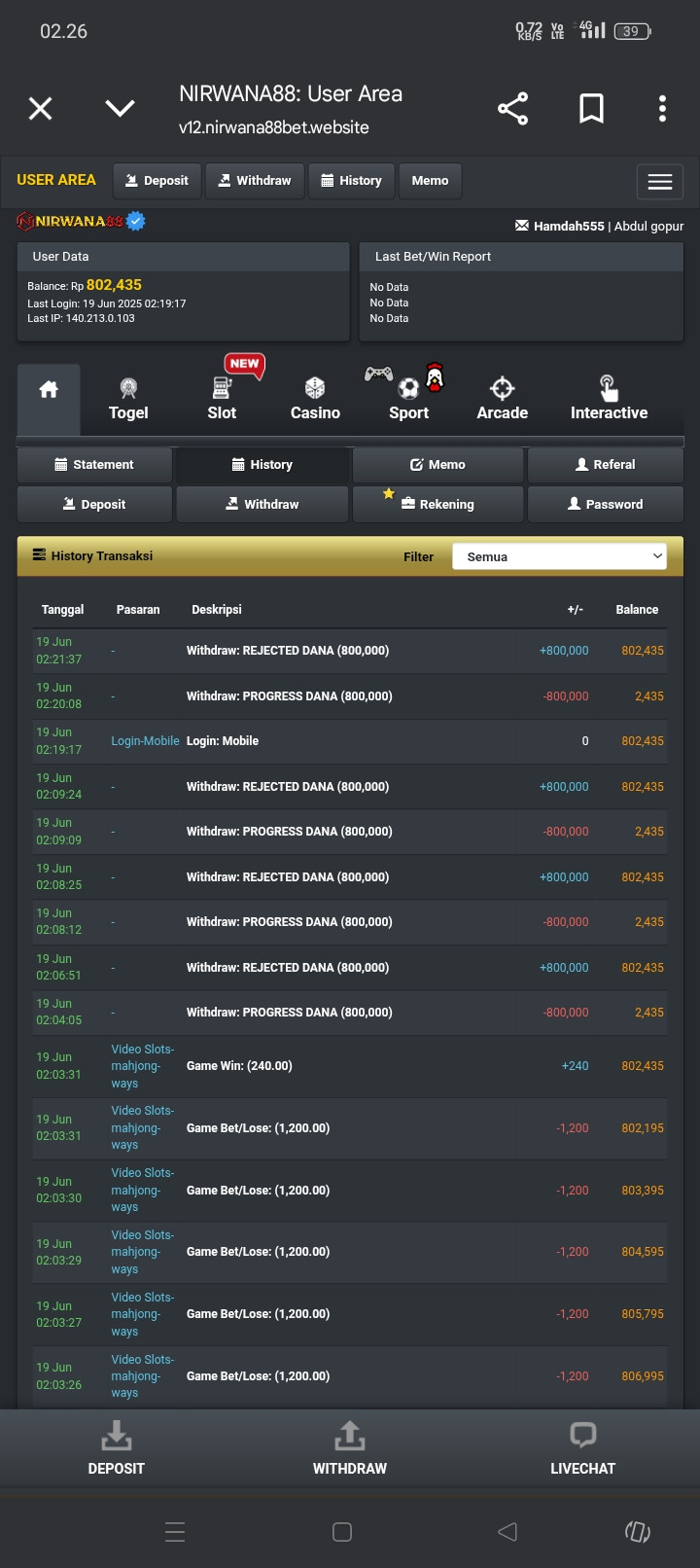Open the envelope message icon beside Hamdah555

tap(522, 226)
